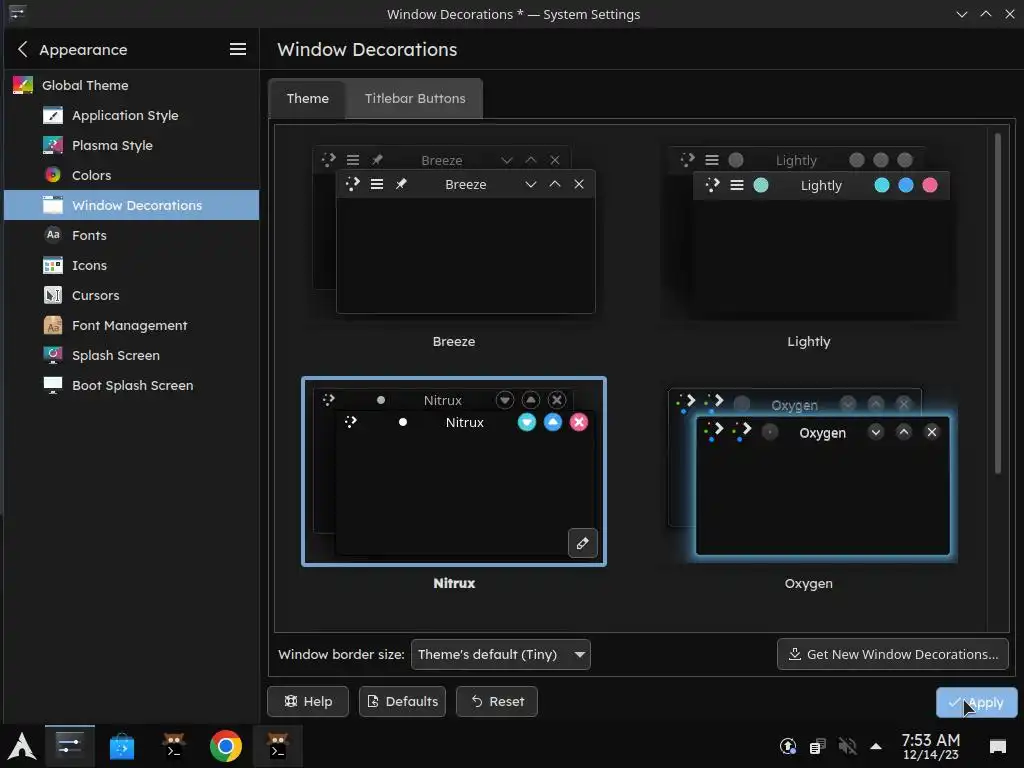
Task: Click the Colors wheel icon
Action: tap(53, 175)
